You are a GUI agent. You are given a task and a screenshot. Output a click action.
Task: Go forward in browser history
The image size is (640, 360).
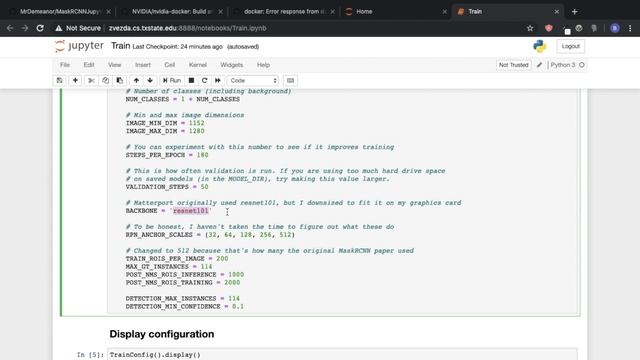[25, 28]
